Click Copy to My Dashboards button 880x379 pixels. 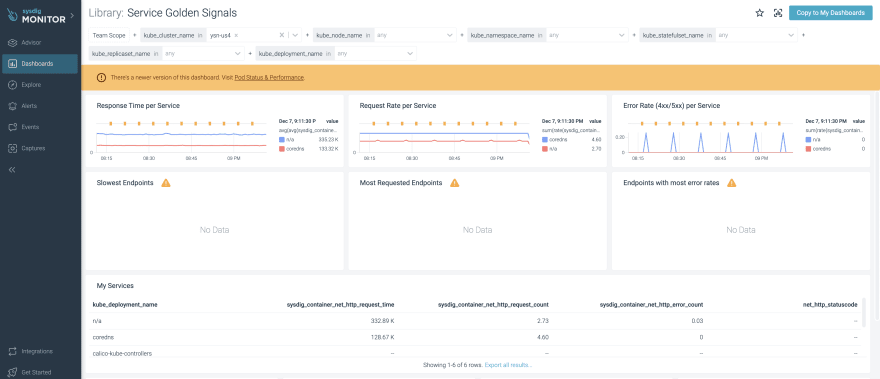[831, 13]
